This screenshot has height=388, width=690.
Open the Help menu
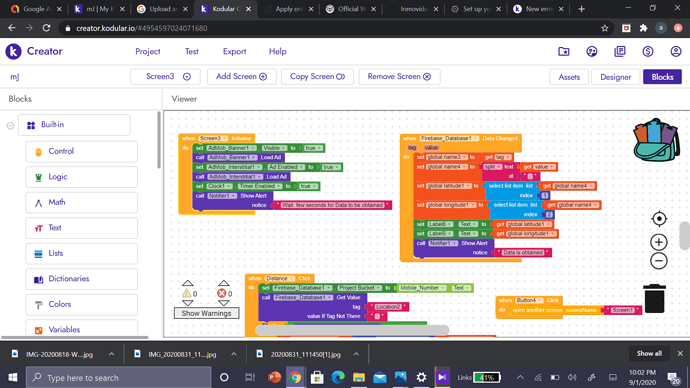(277, 51)
